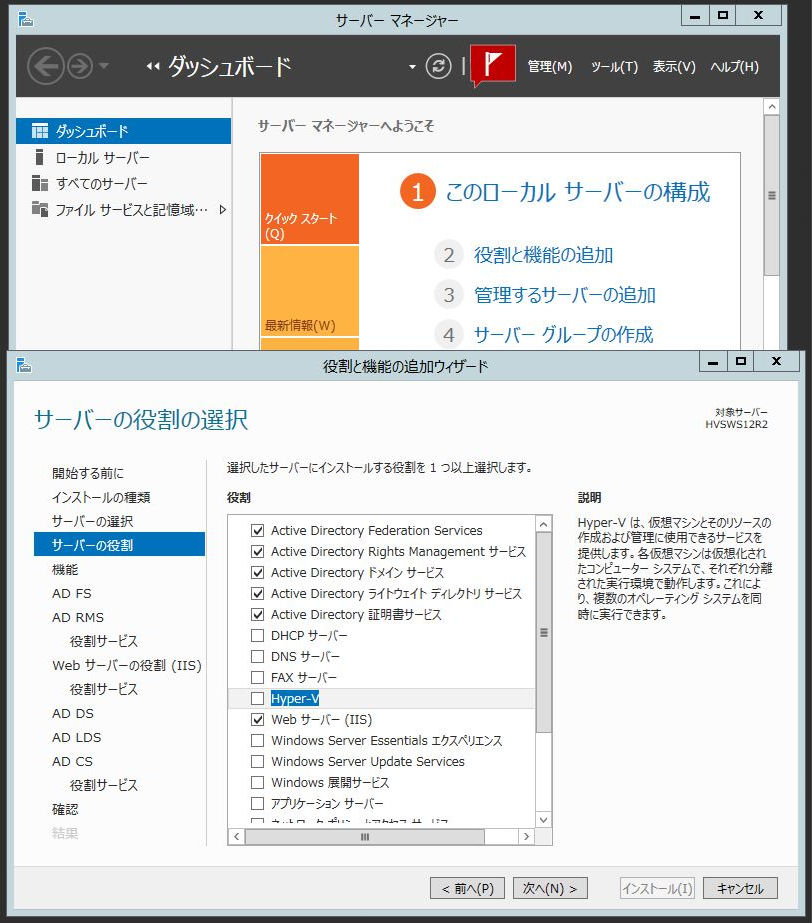Screen dimensions: 812x923
Task: Check the DHCP サーバー checkbox
Action: tap(257, 636)
